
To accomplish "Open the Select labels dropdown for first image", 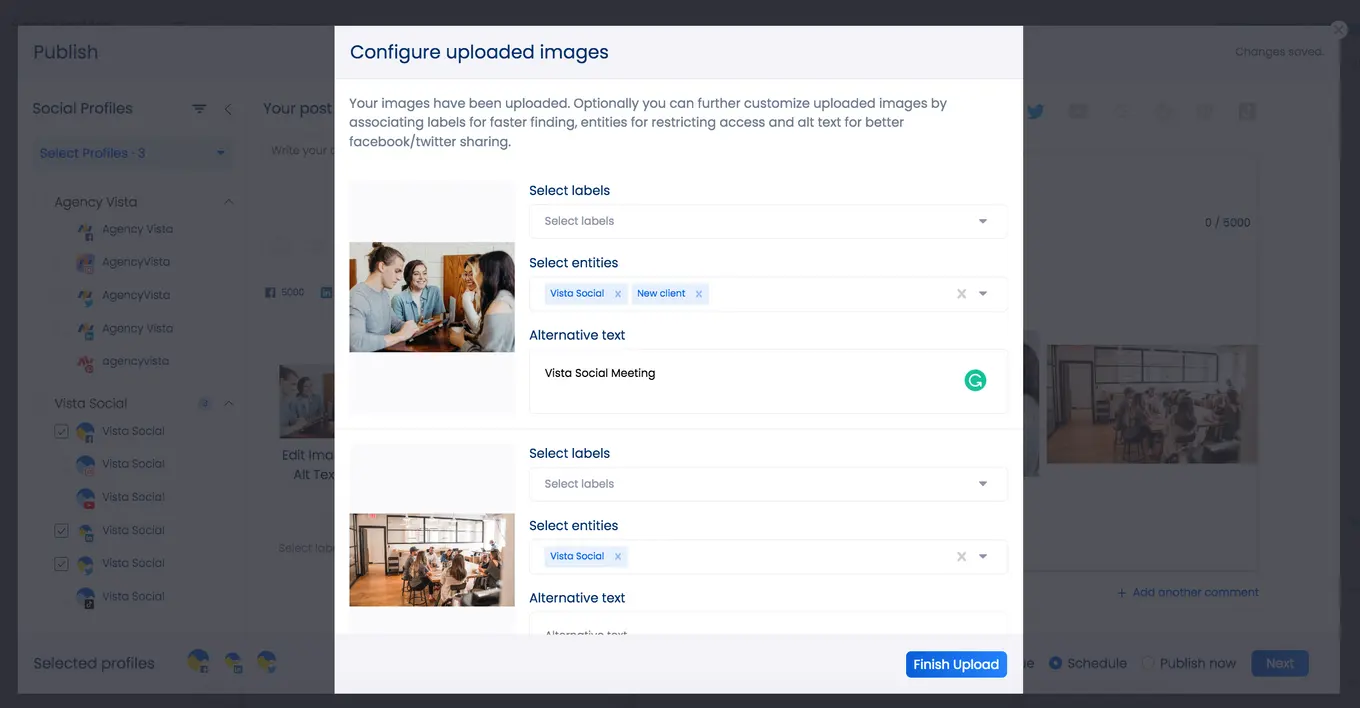I will pos(767,220).
